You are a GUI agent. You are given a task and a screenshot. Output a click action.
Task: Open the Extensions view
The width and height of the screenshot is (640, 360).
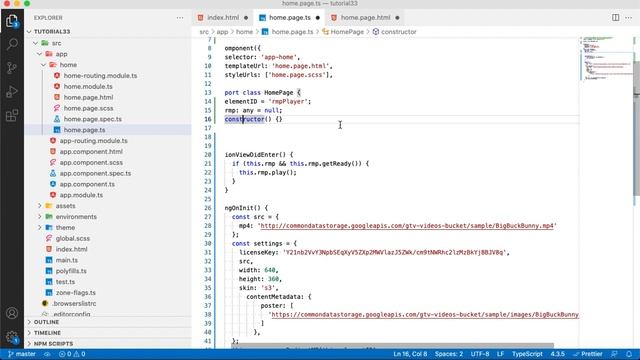(x=12, y=116)
